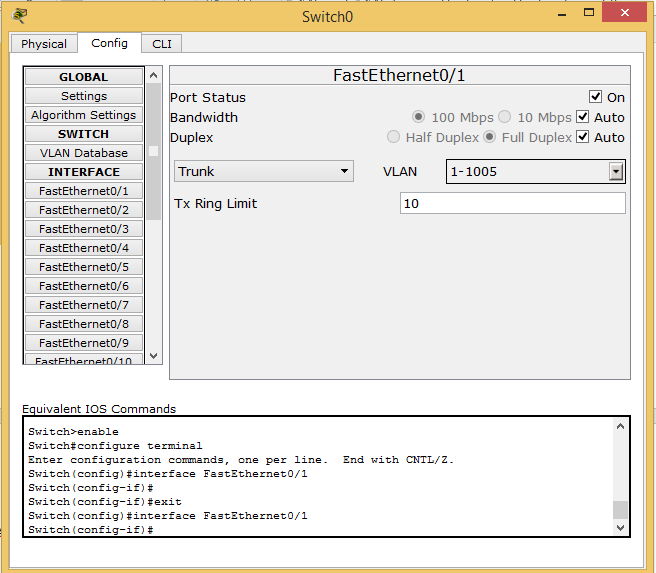Screen dimensions: 656x573
Task: Toggle Duplex Auto checkbox
Action: [x=582, y=137]
